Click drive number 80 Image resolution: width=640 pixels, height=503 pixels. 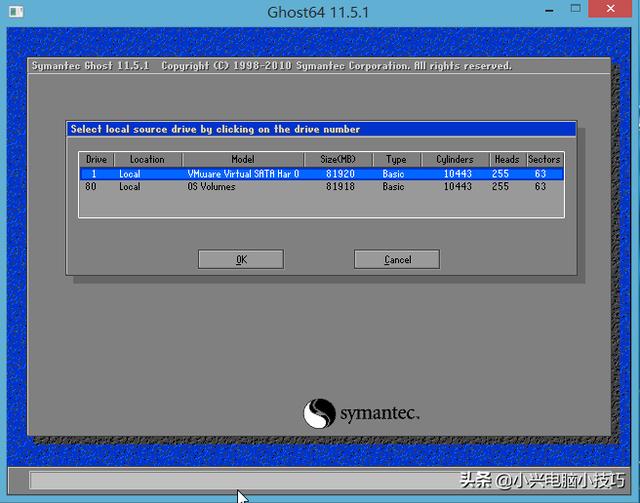point(91,187)
